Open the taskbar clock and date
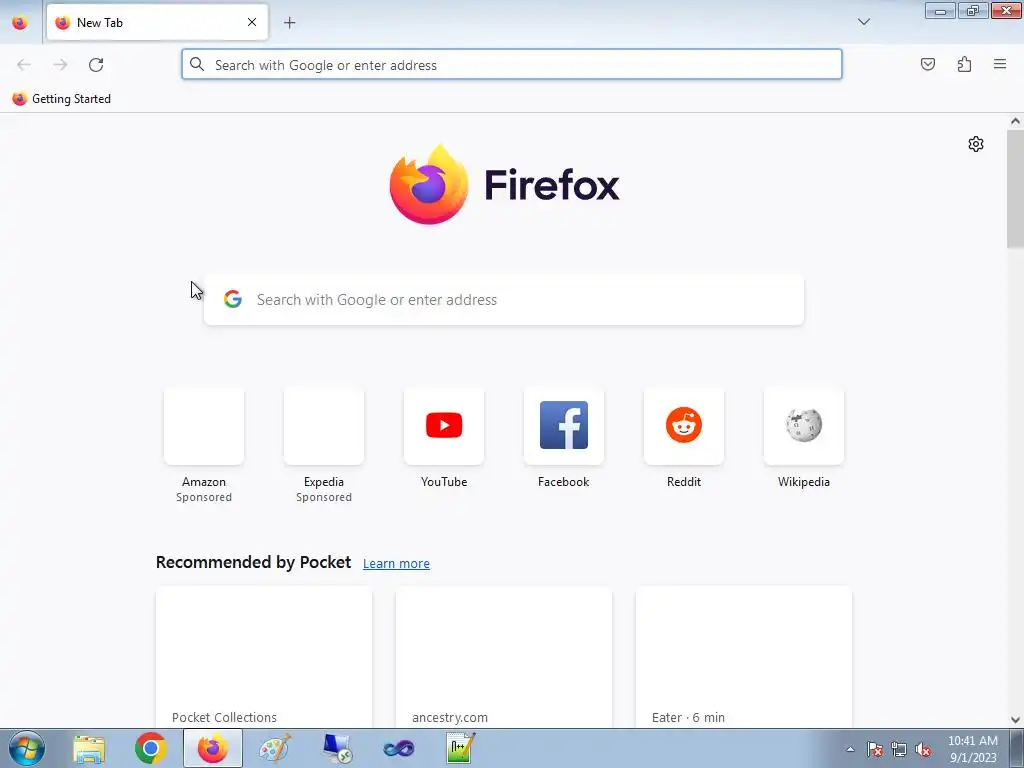This screenshot has height=768, width=1024. [972, 749]
